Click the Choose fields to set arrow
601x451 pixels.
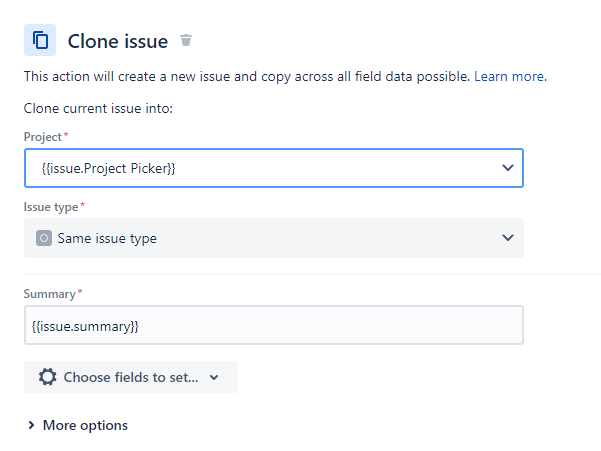[214, 378]
